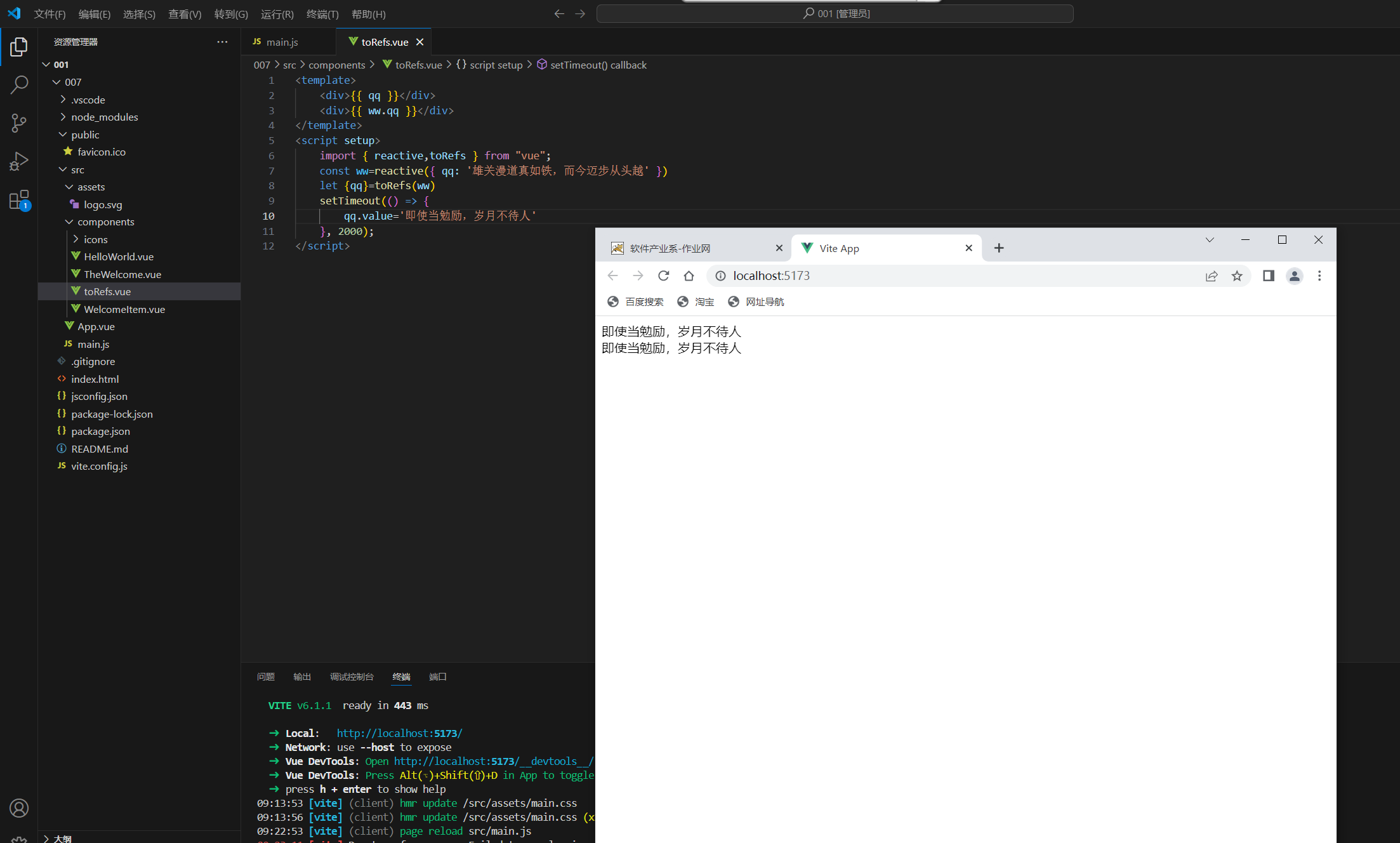Click browser forward button

click(638, 275)
